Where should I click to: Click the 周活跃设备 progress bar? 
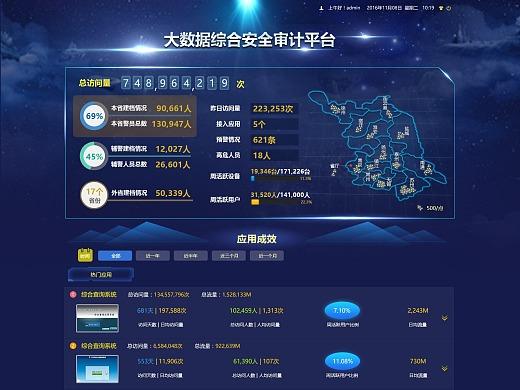pos(281,179)
